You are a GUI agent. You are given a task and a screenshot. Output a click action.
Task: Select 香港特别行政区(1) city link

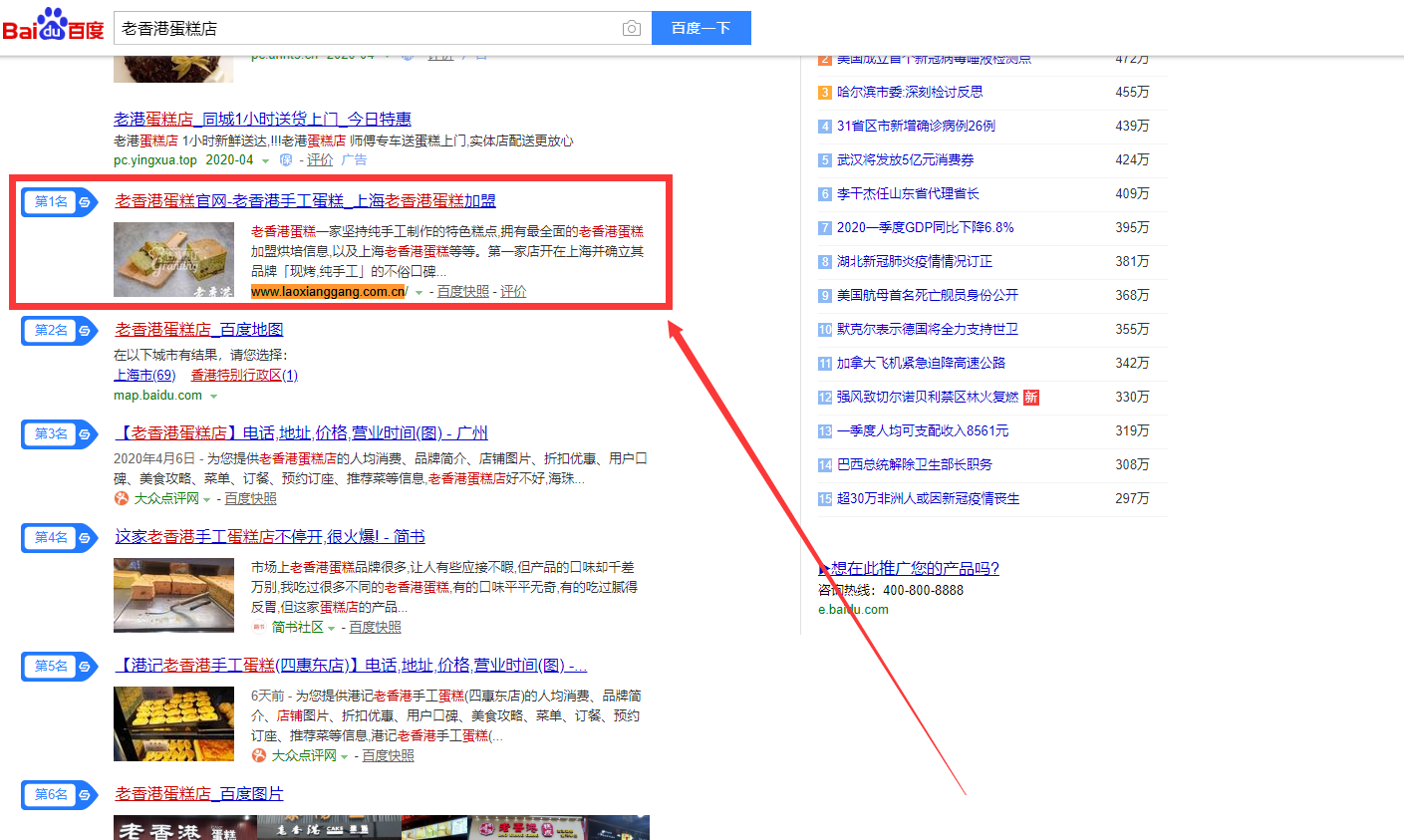click(x=244, y=375)
